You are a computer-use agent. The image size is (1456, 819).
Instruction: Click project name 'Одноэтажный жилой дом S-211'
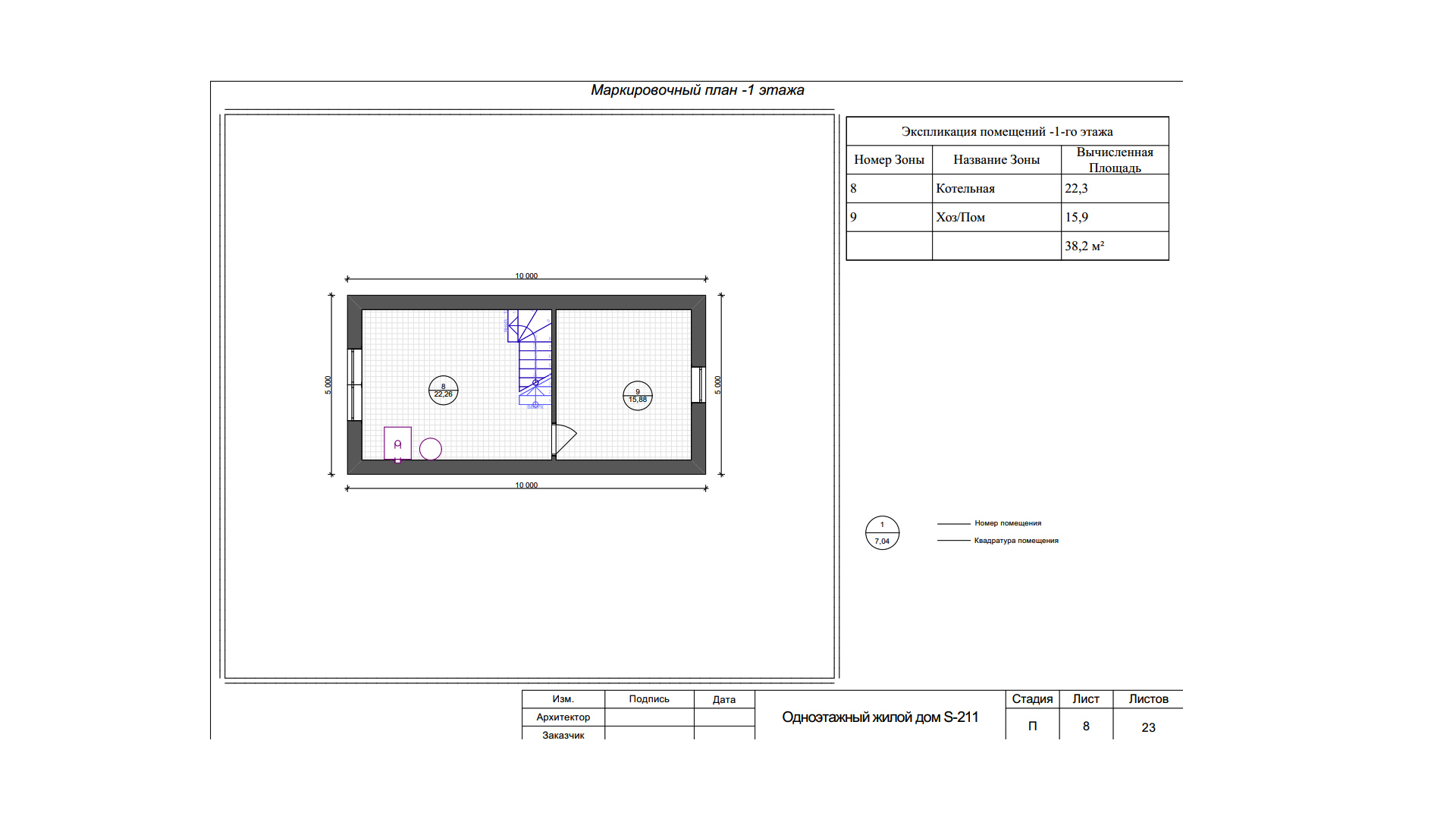pos(880,717)
